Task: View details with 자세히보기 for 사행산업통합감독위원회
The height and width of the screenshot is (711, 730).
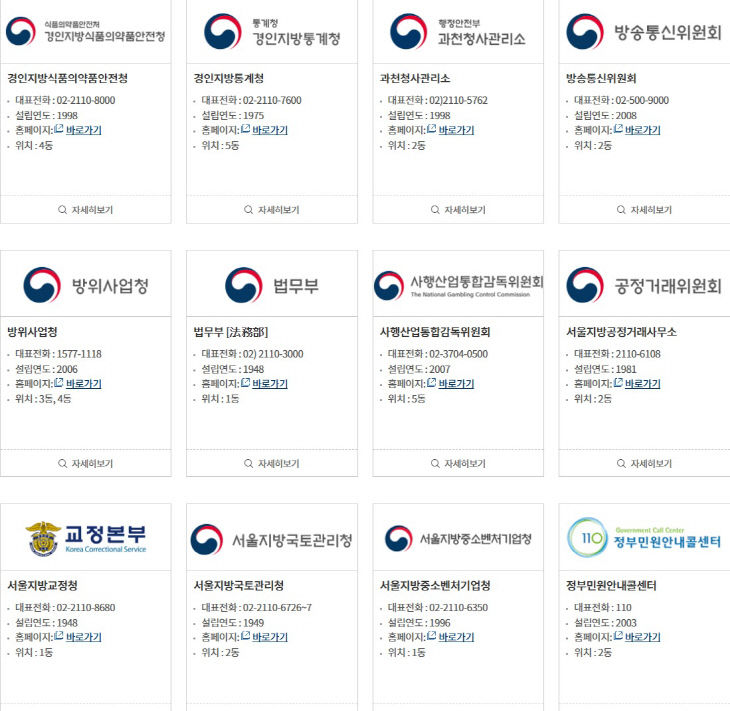Action: 458,464
